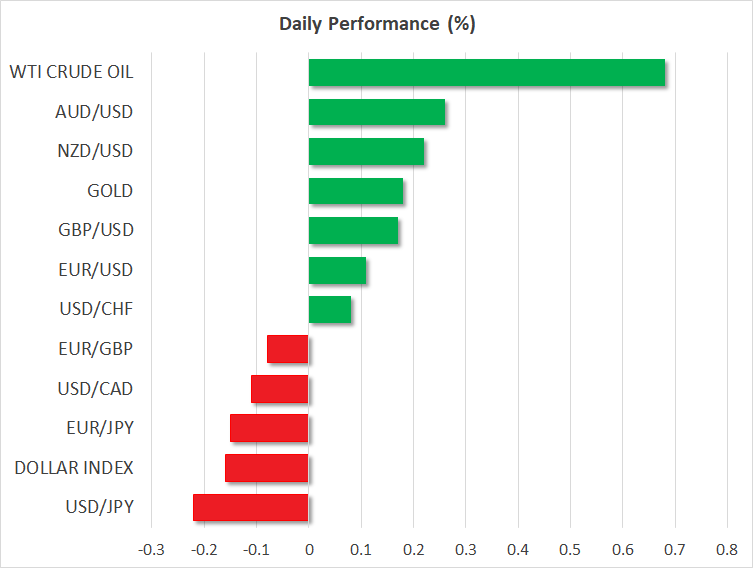The width and height of the screenshot is (753, 568).
Task: Click the EUR/JPY red bar
Action: coord(268,428)
